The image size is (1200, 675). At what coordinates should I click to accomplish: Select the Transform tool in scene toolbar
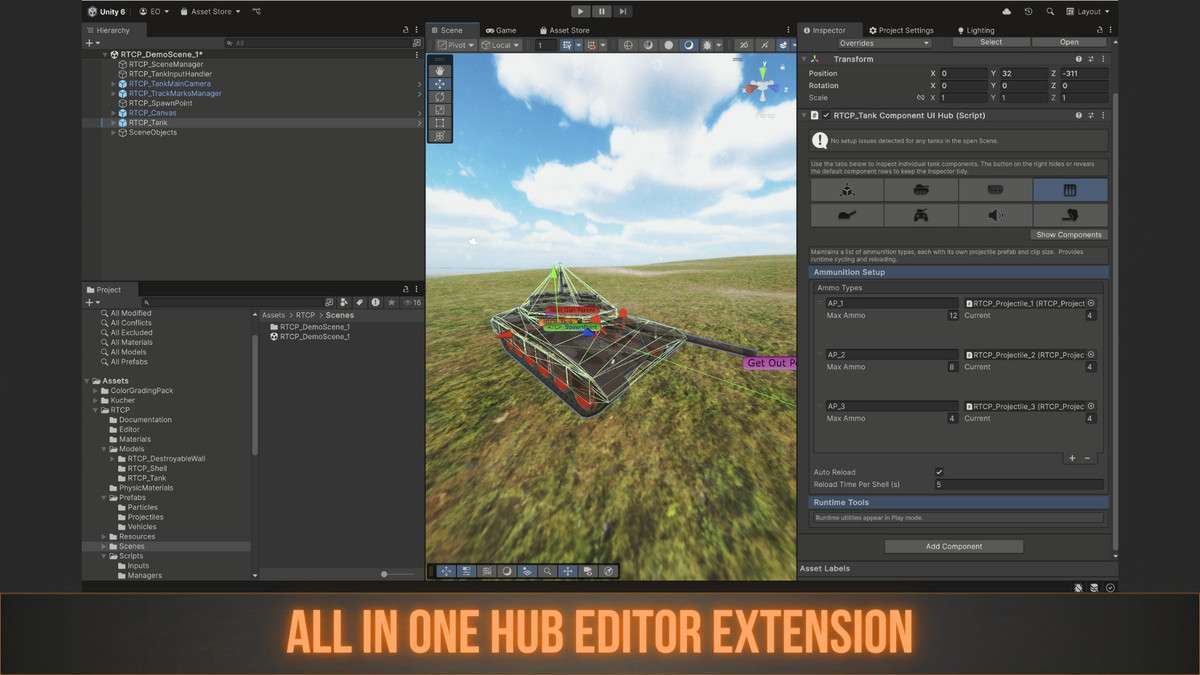tap(440, 136)
